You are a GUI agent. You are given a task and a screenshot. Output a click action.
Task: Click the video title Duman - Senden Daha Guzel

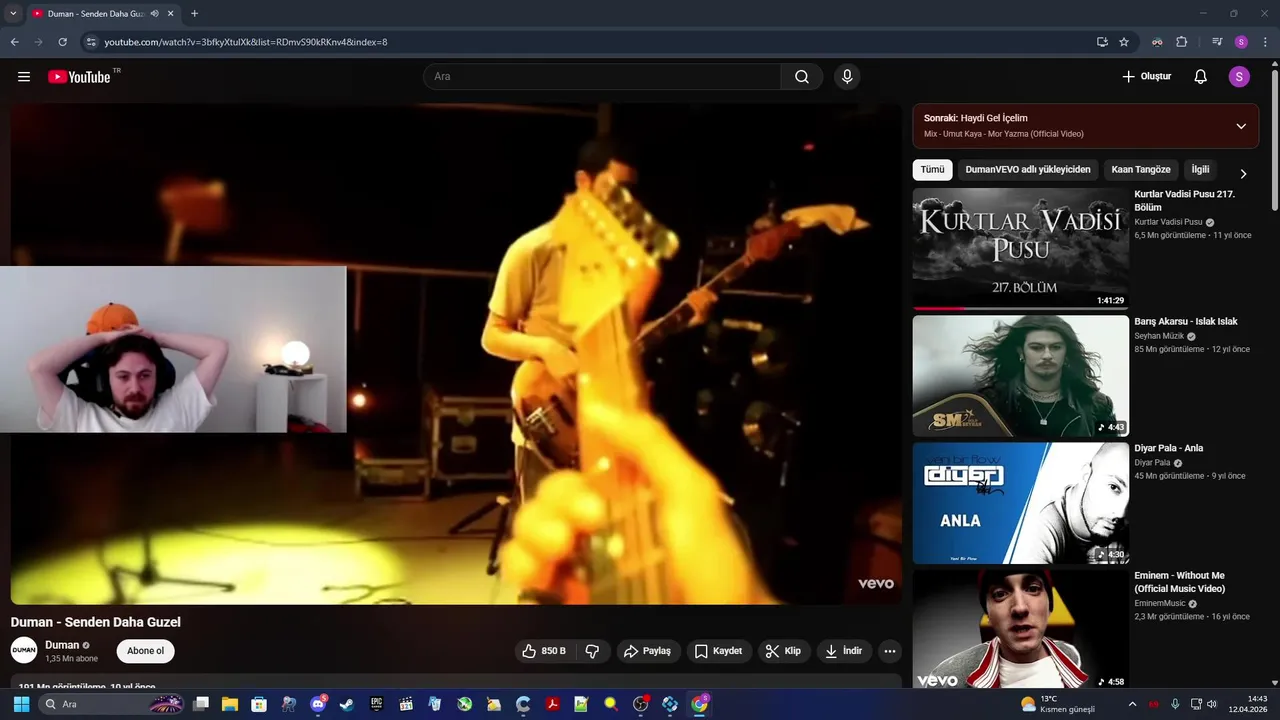coord(96,622)
